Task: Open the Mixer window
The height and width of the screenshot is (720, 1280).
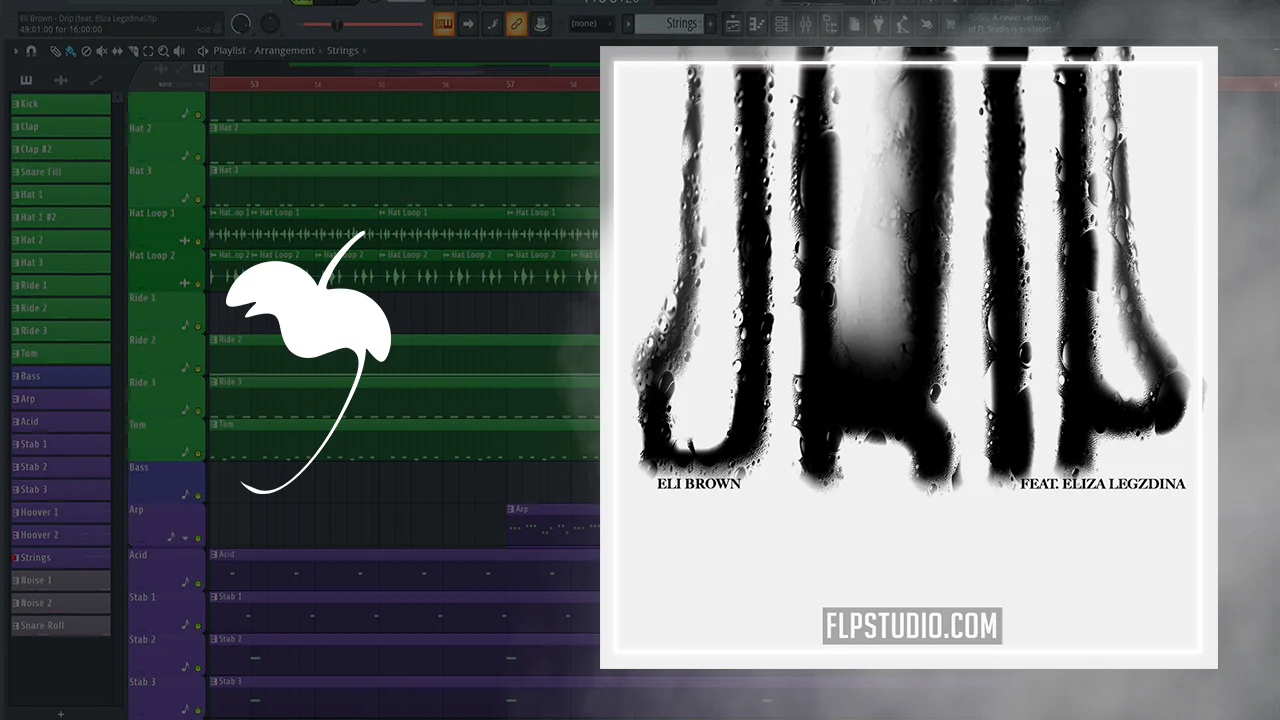Action: (806, 24)
